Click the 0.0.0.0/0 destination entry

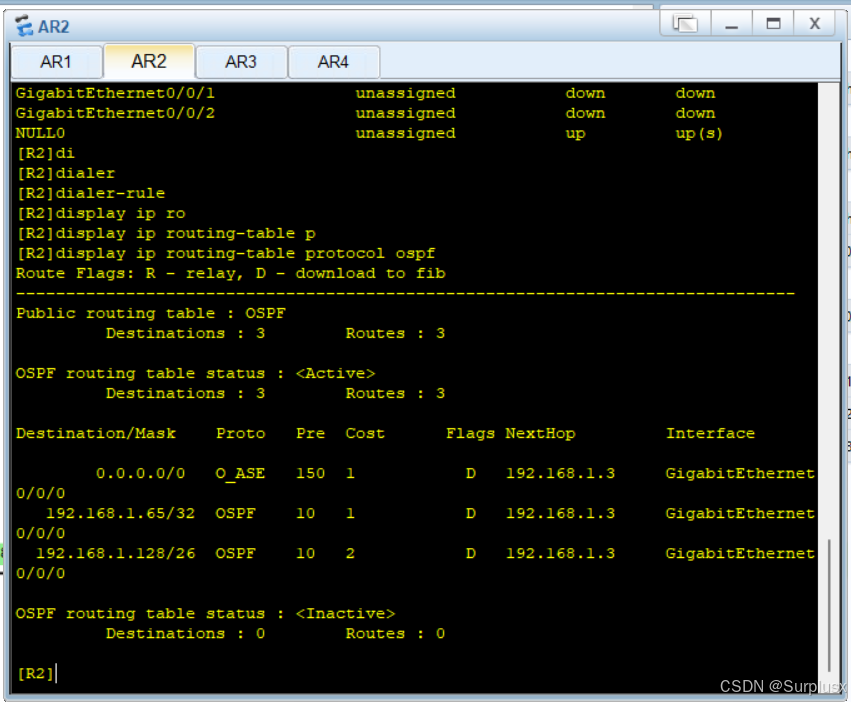click(140, 473)
